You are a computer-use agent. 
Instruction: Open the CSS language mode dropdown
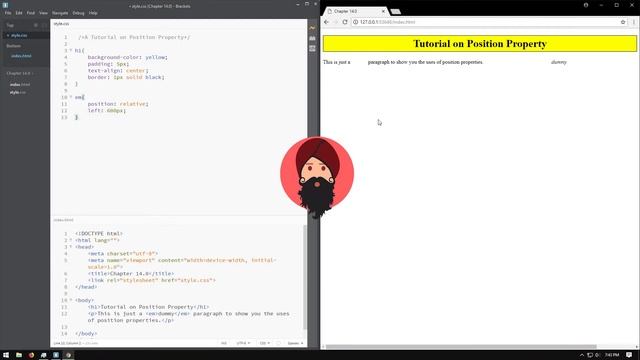point(264,343)
